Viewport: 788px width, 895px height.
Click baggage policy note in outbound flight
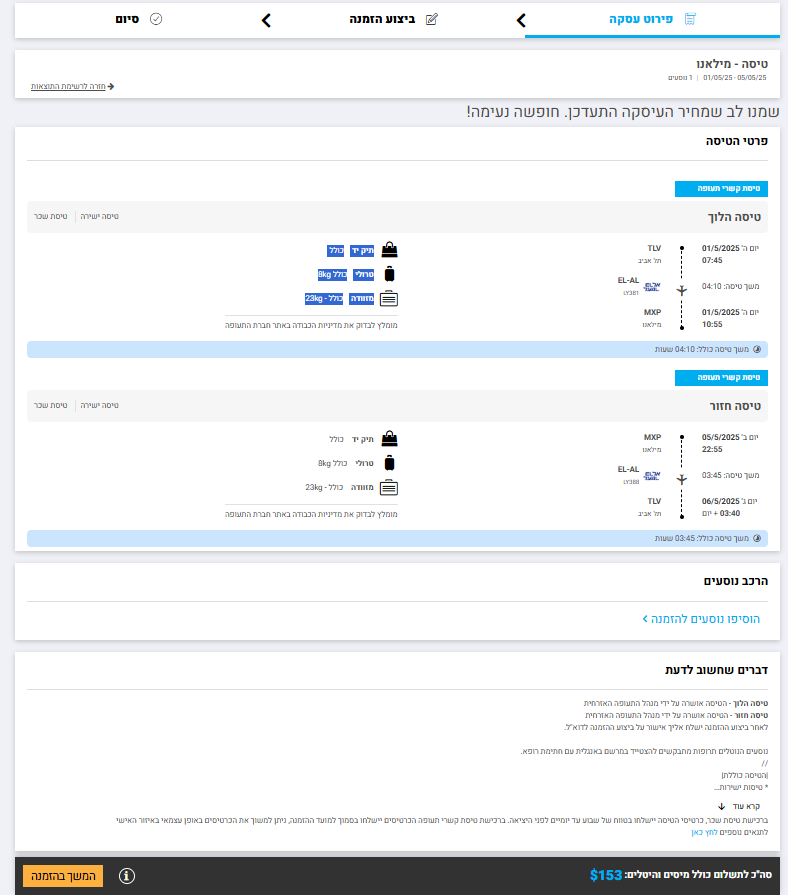point(311,325)
